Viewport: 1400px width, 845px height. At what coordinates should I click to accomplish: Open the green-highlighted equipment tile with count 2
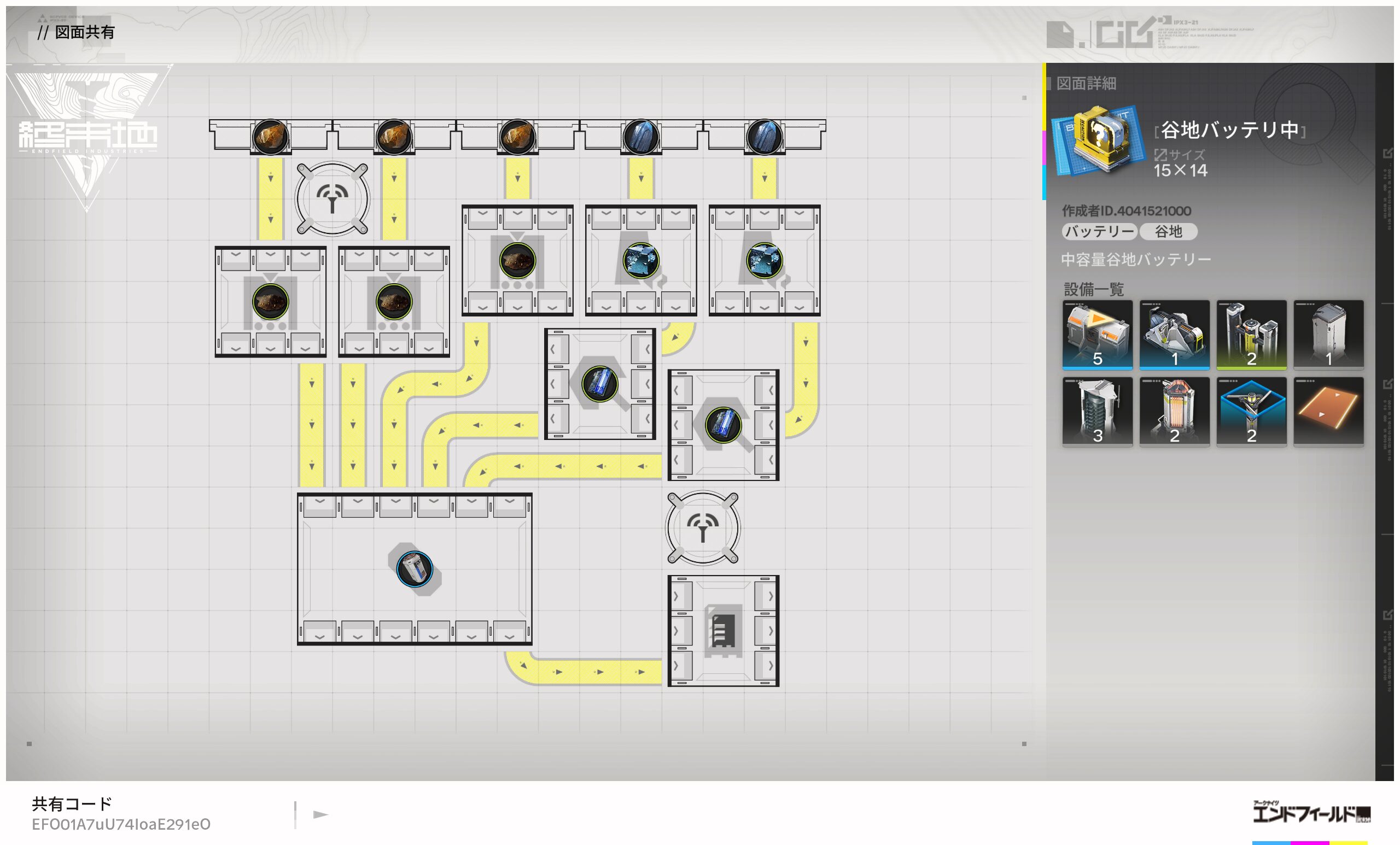(x=1251, y=335)
